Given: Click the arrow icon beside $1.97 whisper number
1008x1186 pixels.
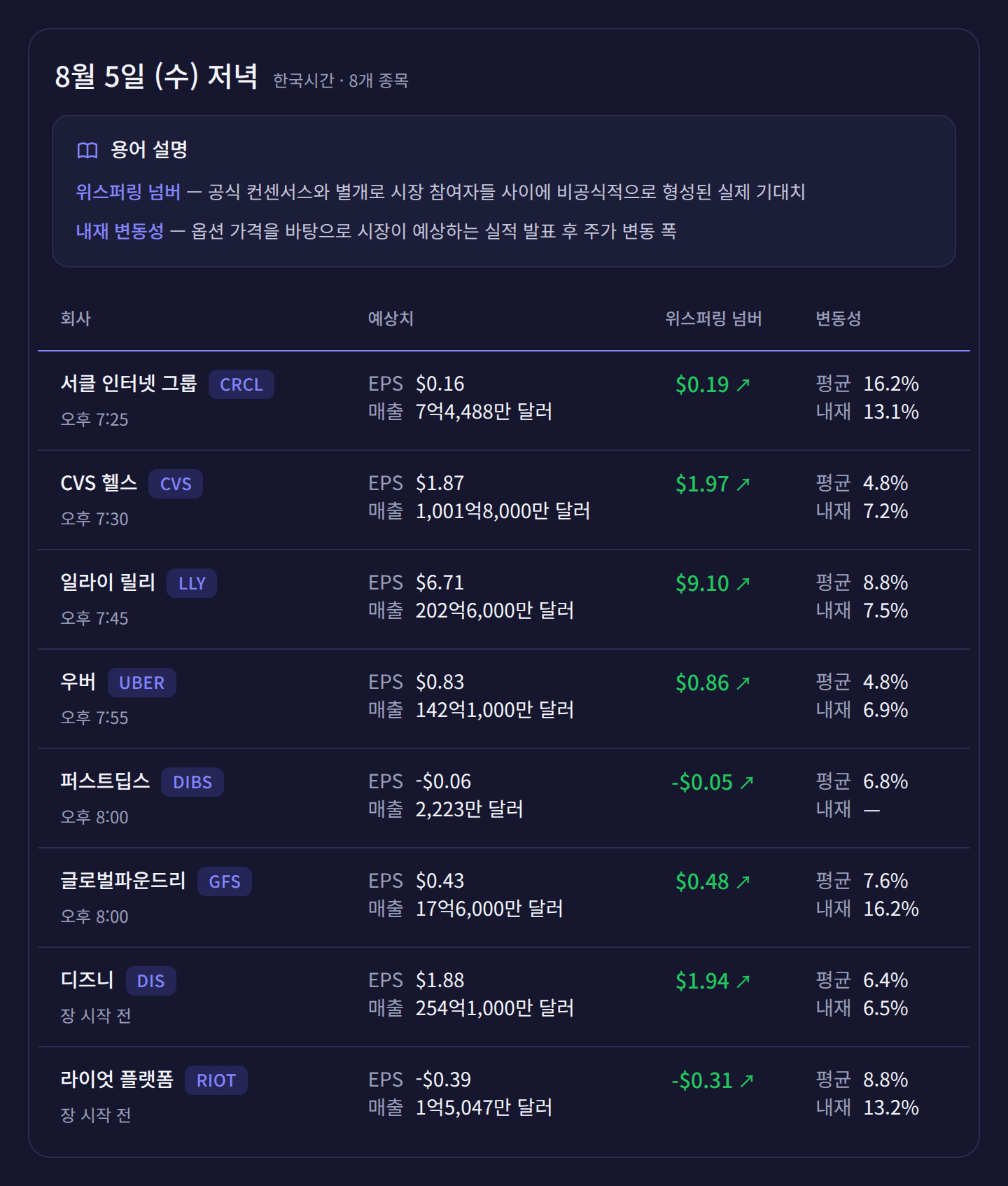Looking at the screenshot, I should (743, 484).
